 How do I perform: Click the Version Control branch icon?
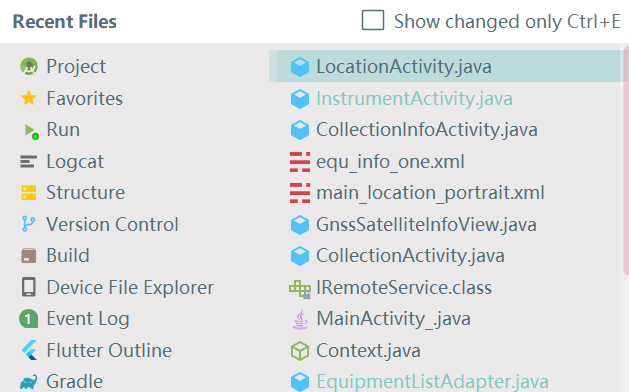coord(28,224)
